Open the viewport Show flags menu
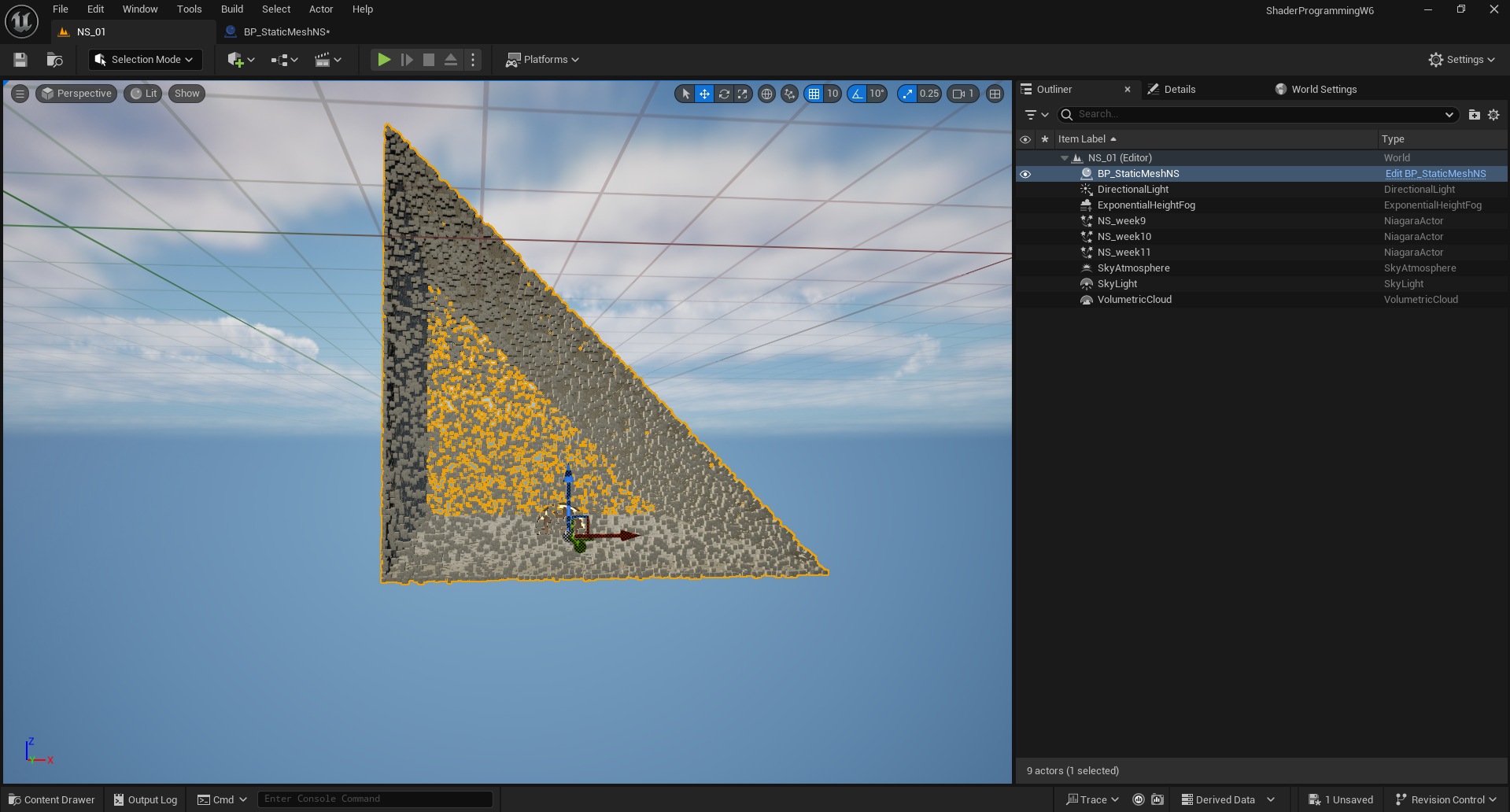This screenshot has width=1510, height=812. click(x=186, y=94)
